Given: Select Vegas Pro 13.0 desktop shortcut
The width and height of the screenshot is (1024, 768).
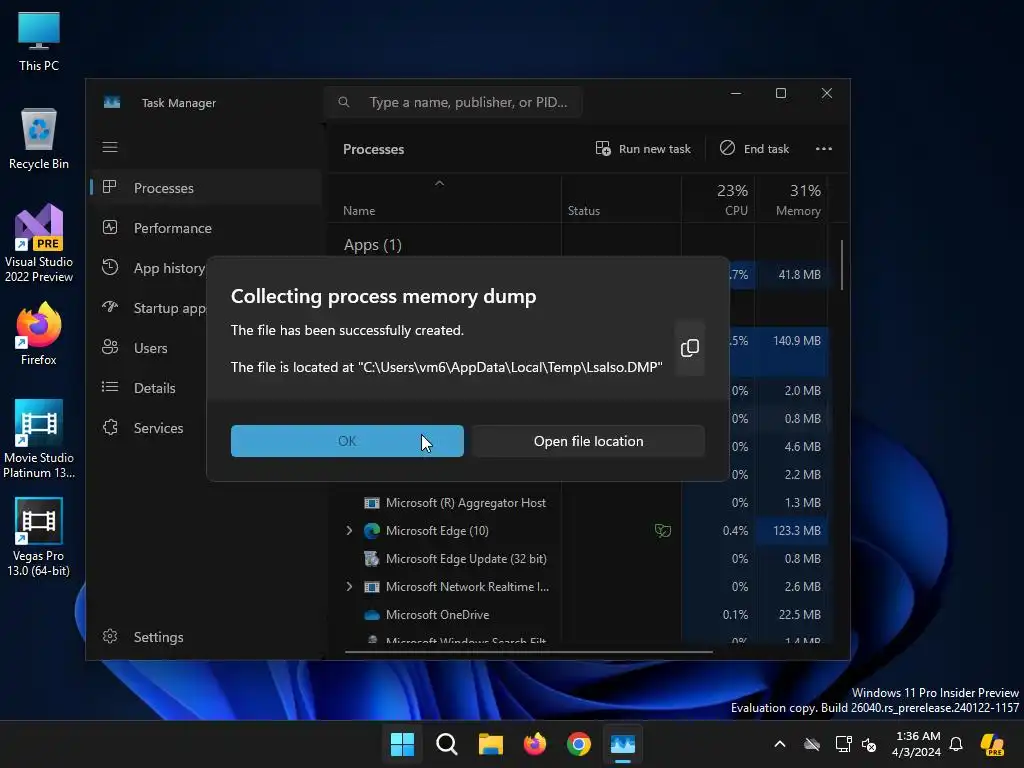Looking at the screenshot, I should point(39,537).
